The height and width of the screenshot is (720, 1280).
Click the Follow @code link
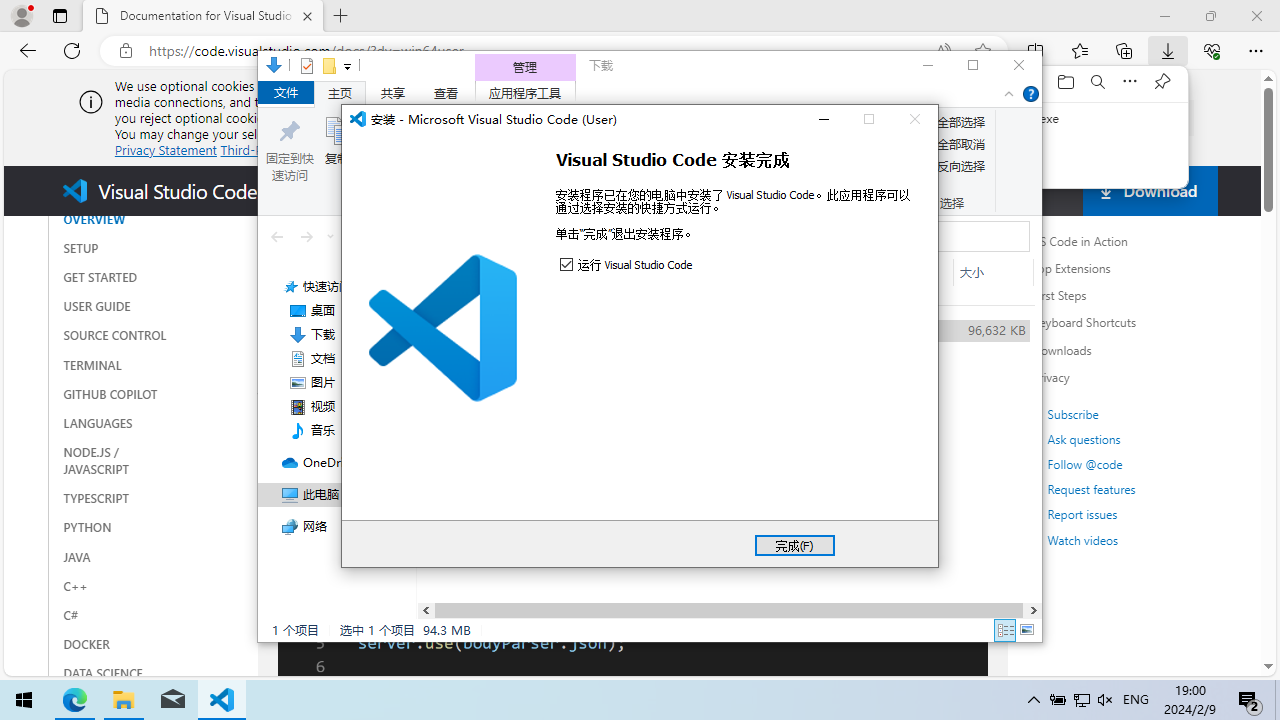[1085, 464]
